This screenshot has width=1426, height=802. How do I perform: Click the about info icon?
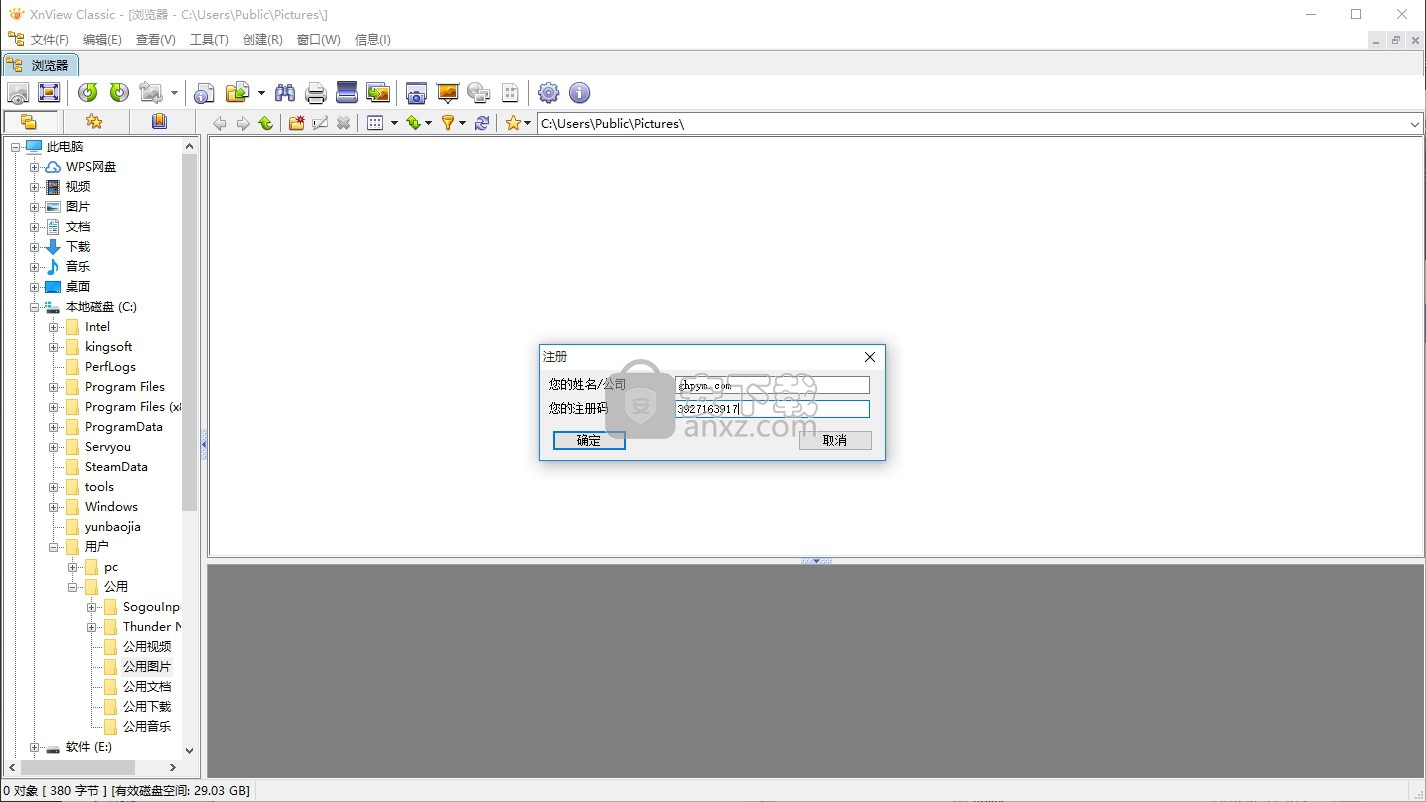point(579,93)
